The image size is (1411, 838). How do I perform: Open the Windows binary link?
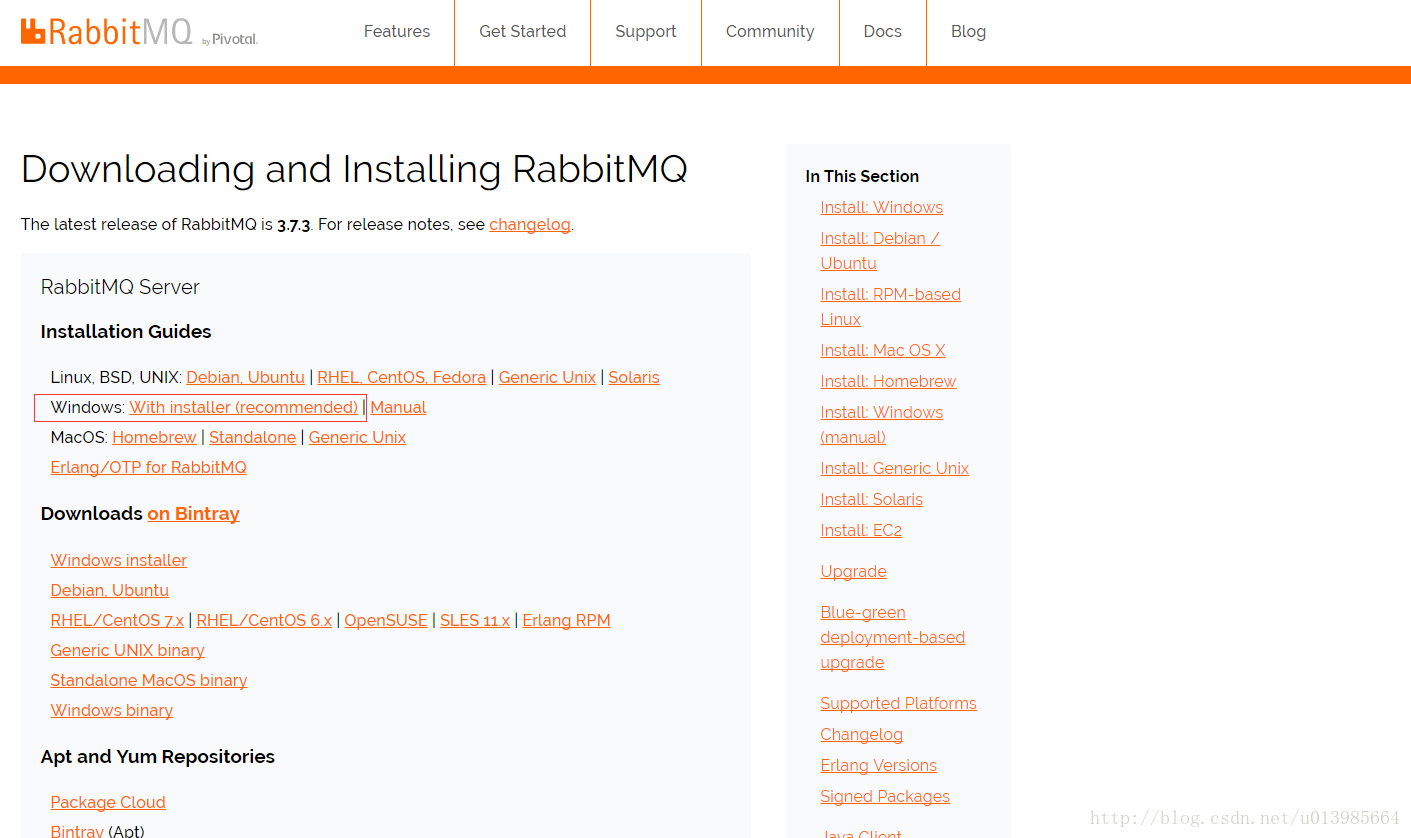coord(111,710)
